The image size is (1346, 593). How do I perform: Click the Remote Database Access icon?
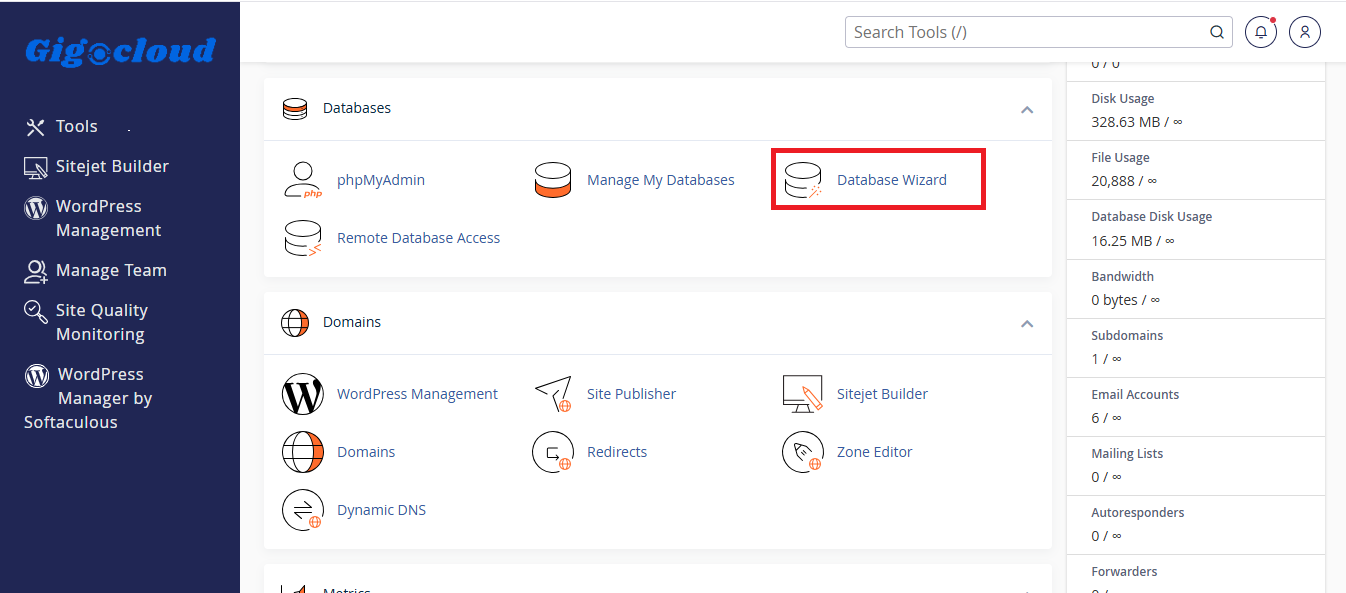(x=303, y=238)
